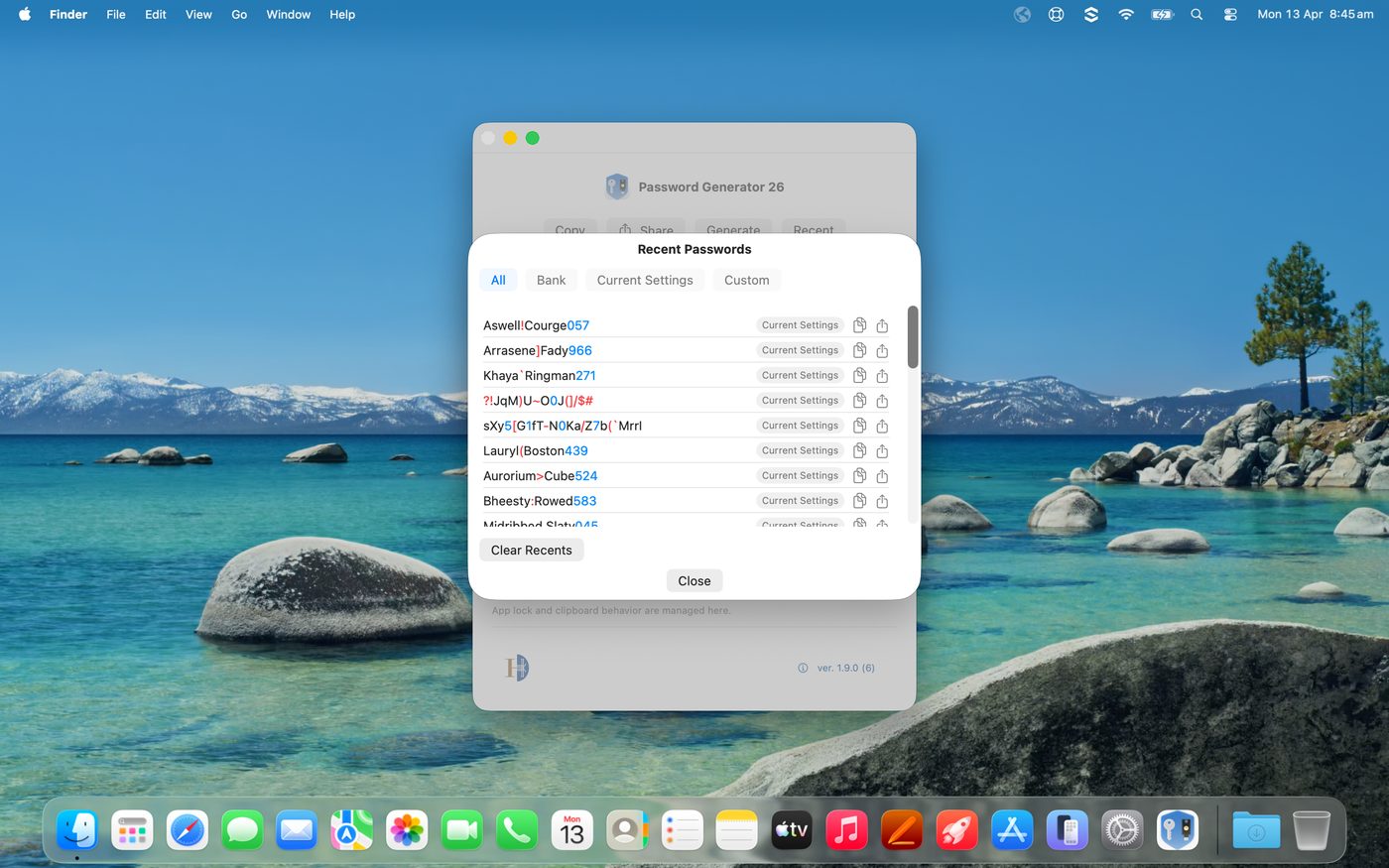
Task: Close the Recent Passwords sheet
Action: point(694,580)
